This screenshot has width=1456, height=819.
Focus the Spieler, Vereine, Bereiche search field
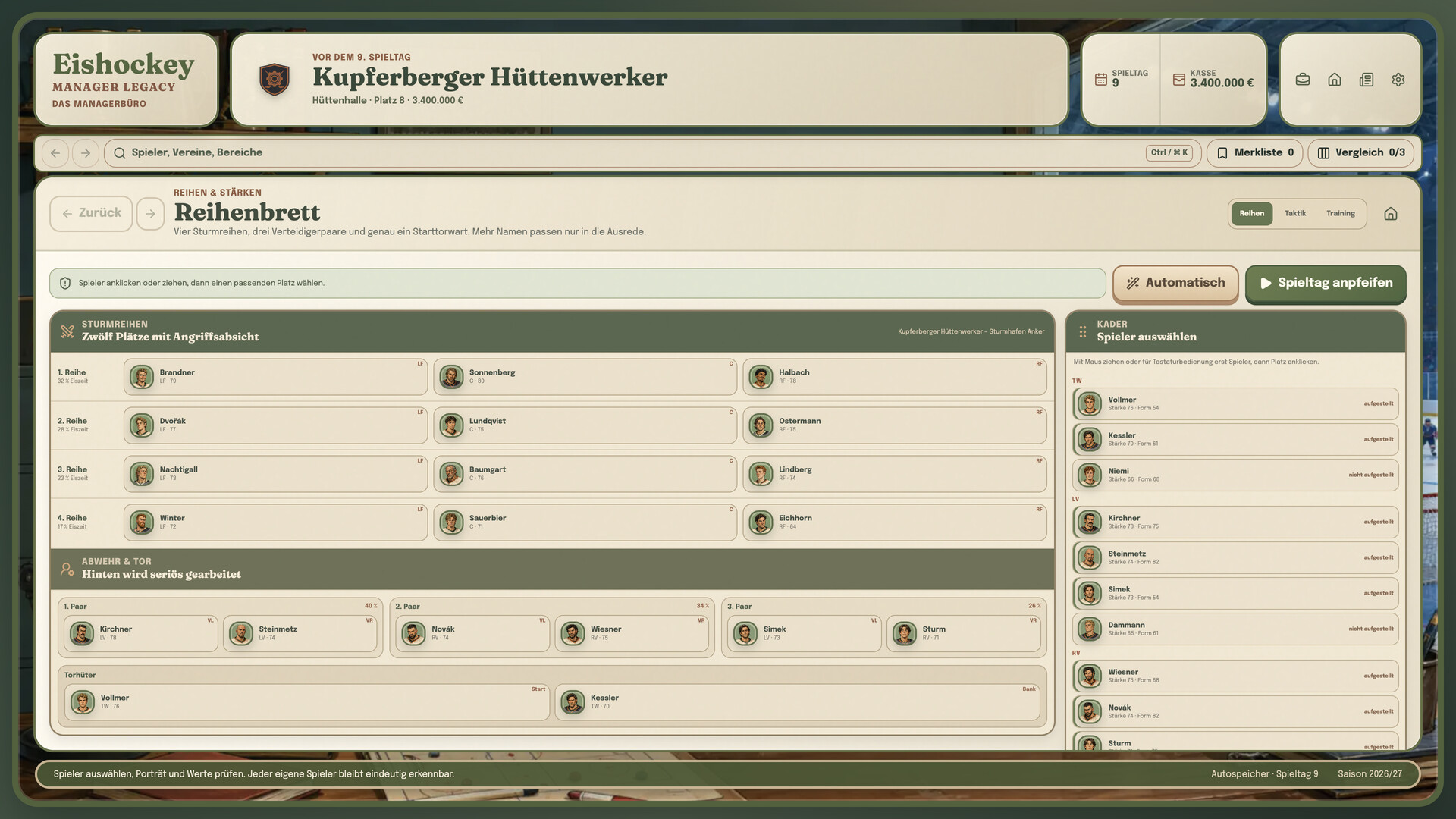(652, 153)
